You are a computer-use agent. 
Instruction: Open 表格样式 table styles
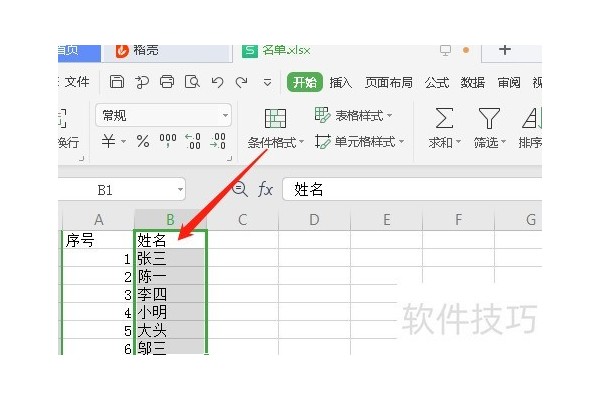coord(354,115)
